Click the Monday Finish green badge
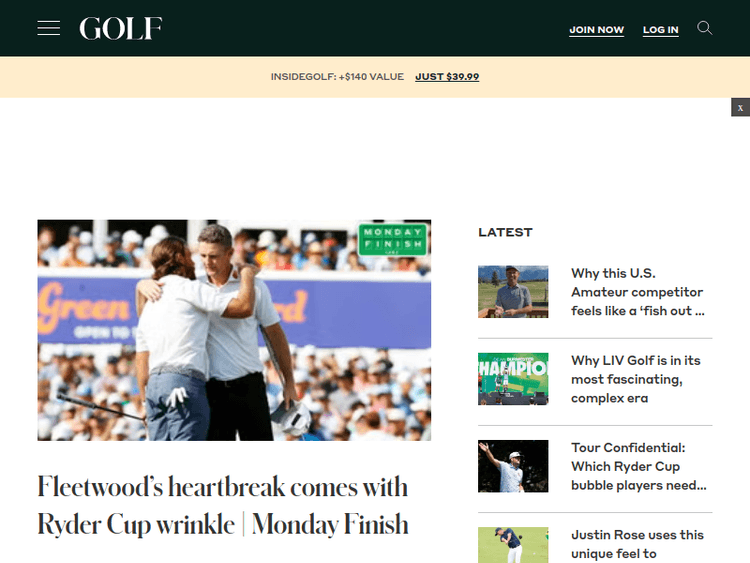750x563 pixels. (x=393, y=241)
